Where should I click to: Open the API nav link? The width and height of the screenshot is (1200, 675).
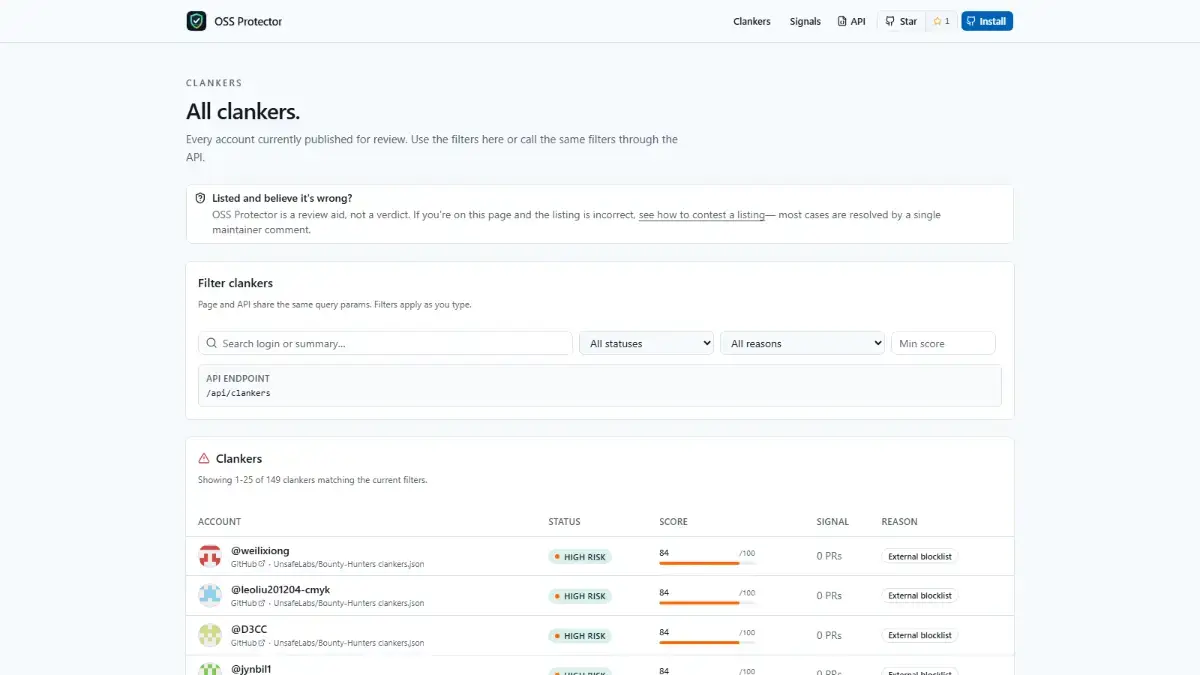tap(851, 21)
